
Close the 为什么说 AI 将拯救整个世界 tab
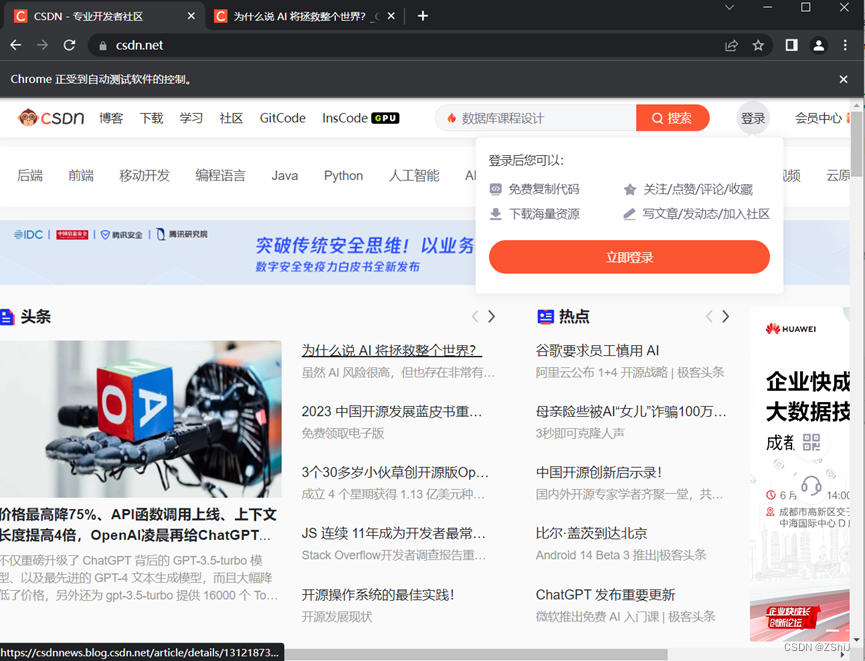click(x=391, y=16)
